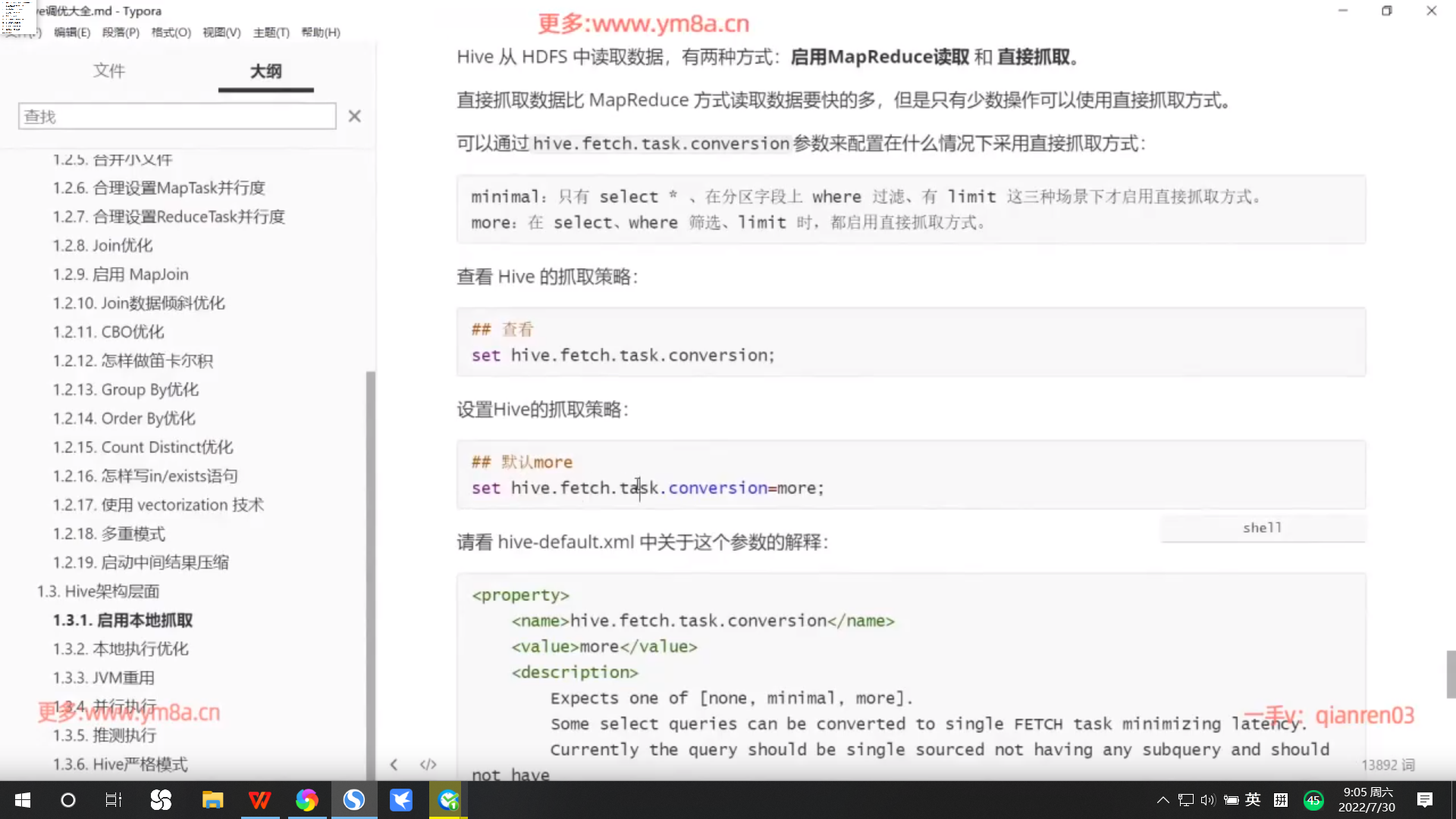
Task: Open Windows Start menu
Action: point(23,800)
